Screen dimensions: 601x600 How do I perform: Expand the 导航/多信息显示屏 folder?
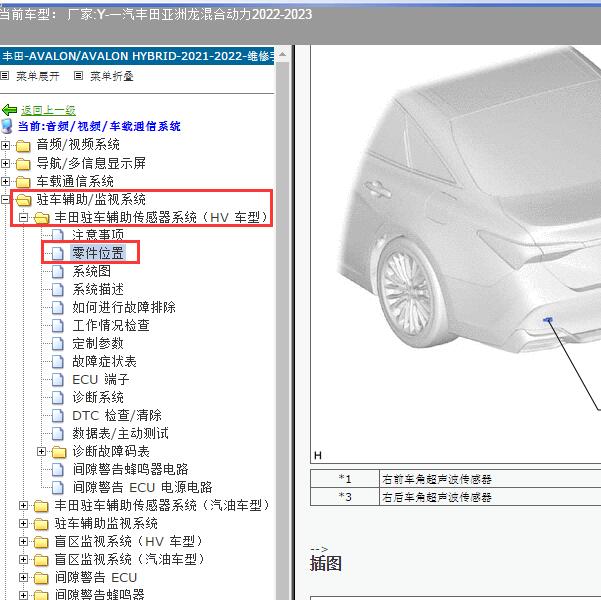(5, 163)
